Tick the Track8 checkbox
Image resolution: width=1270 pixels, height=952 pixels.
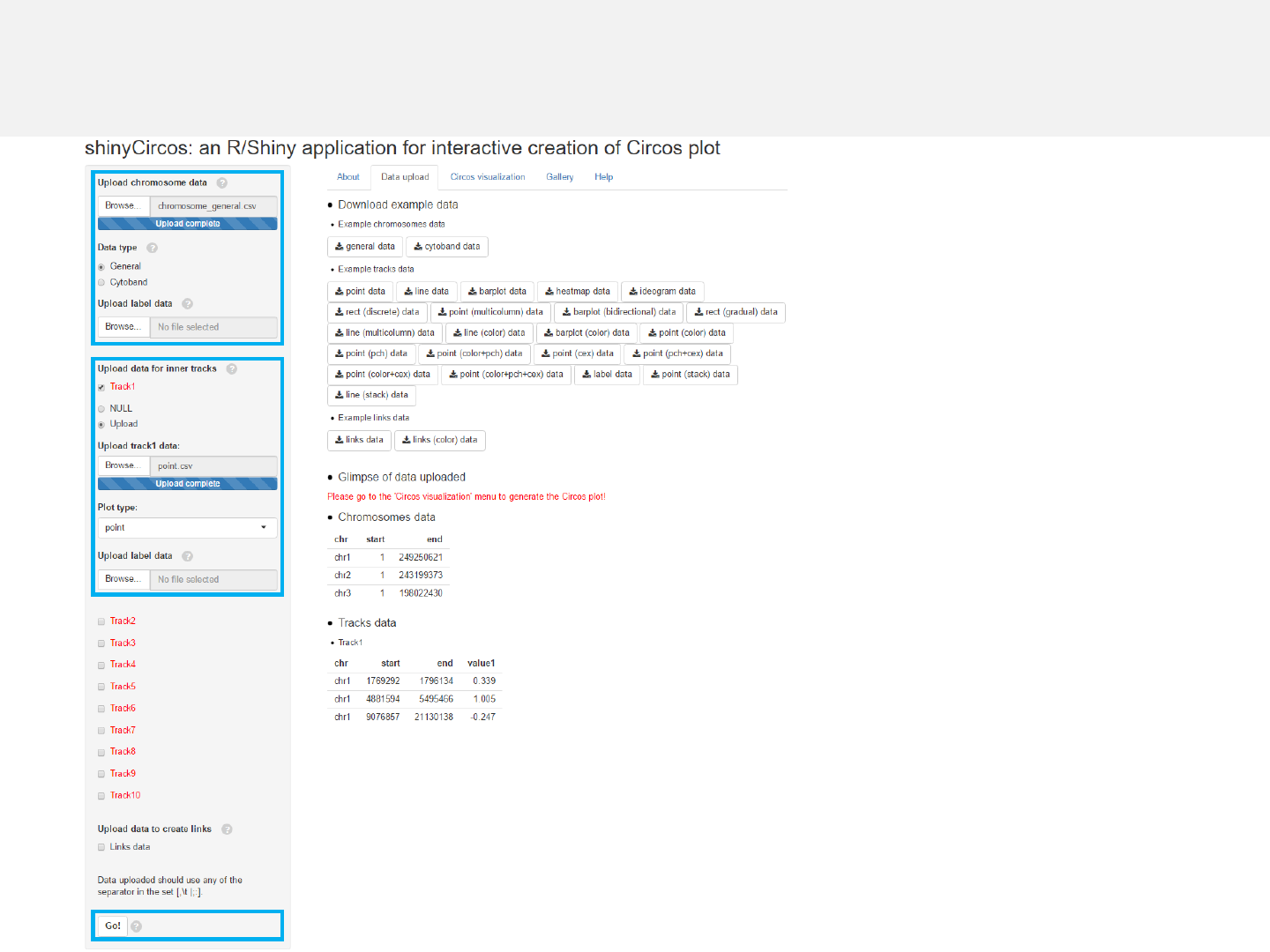click(x=101, y=753)
